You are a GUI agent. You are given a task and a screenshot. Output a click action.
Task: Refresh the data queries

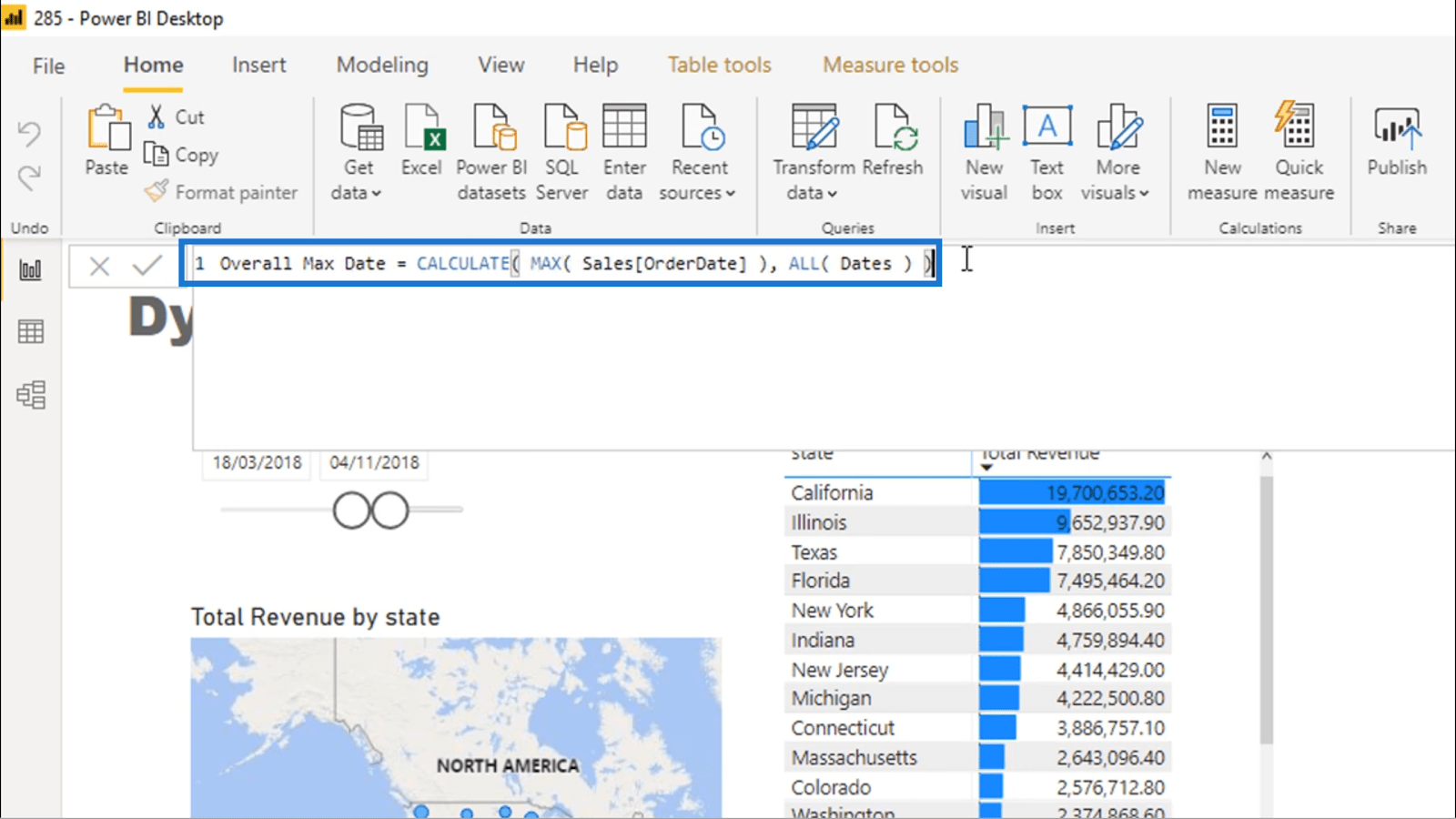(x=893, y=140)
